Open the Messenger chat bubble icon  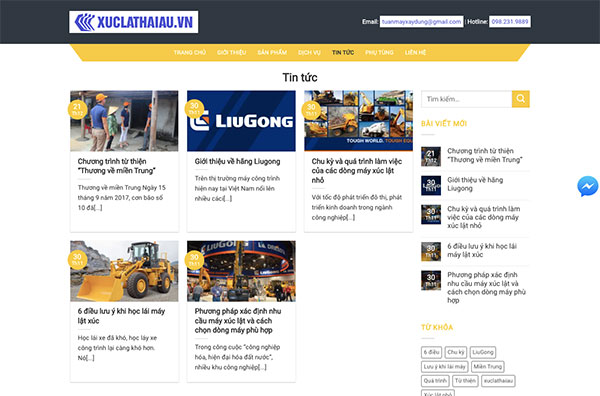pyautogui.click(x=587, y=186)
